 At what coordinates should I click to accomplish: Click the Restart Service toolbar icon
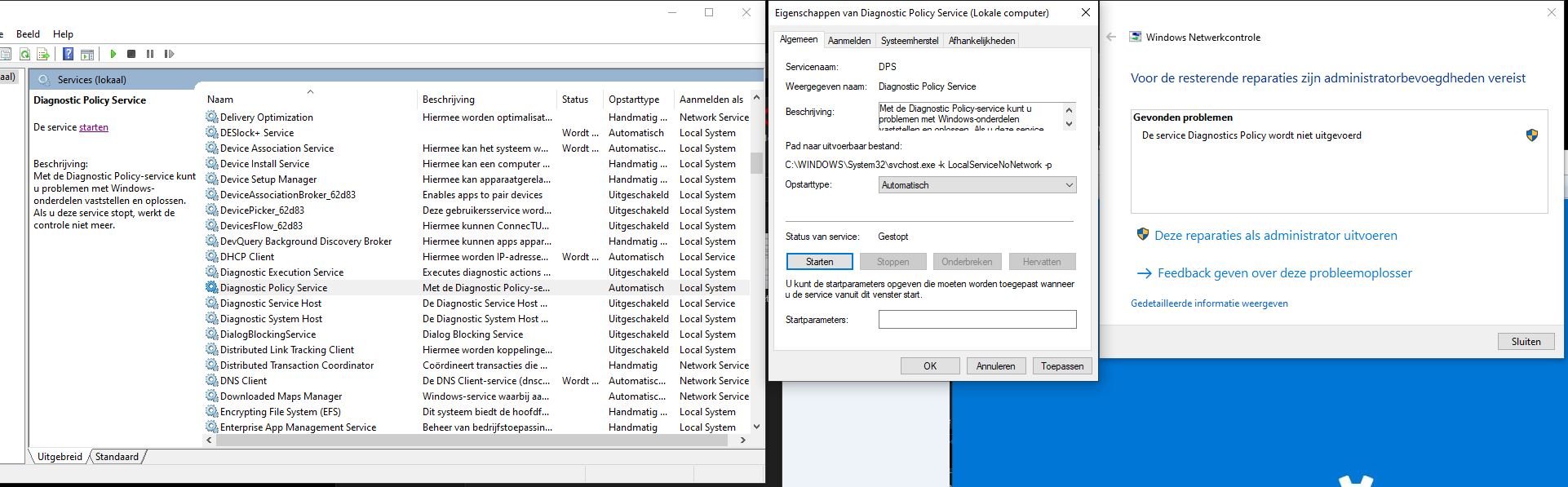[169, 54]
